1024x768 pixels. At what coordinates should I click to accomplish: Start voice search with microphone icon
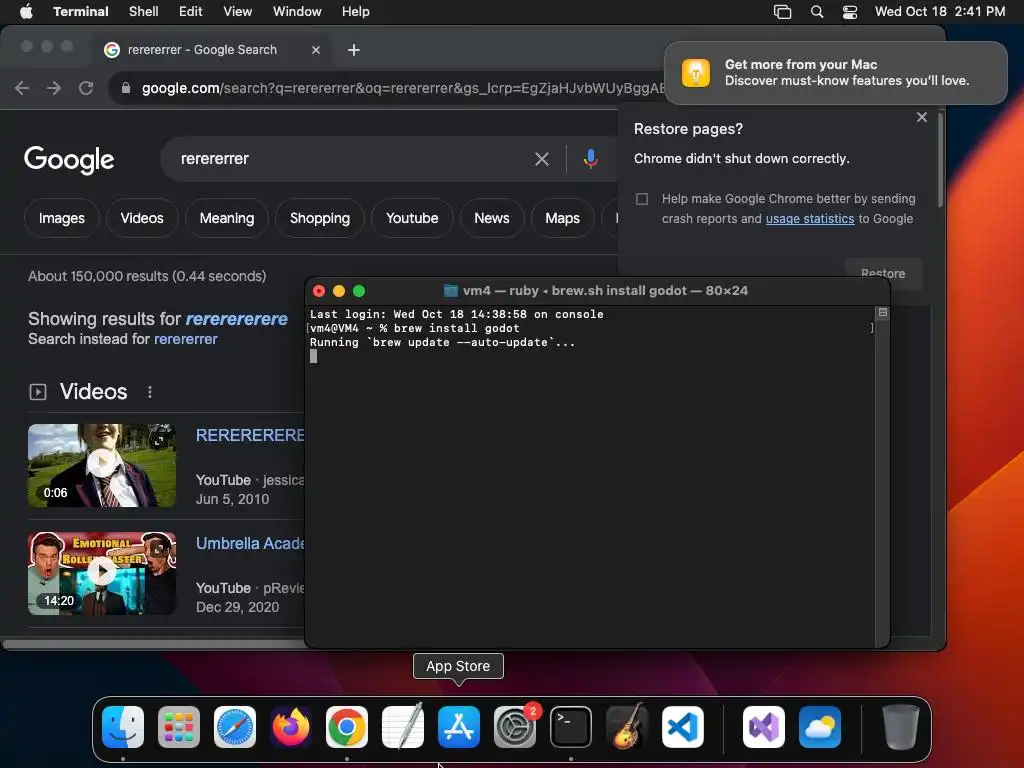tap(590, 159)
